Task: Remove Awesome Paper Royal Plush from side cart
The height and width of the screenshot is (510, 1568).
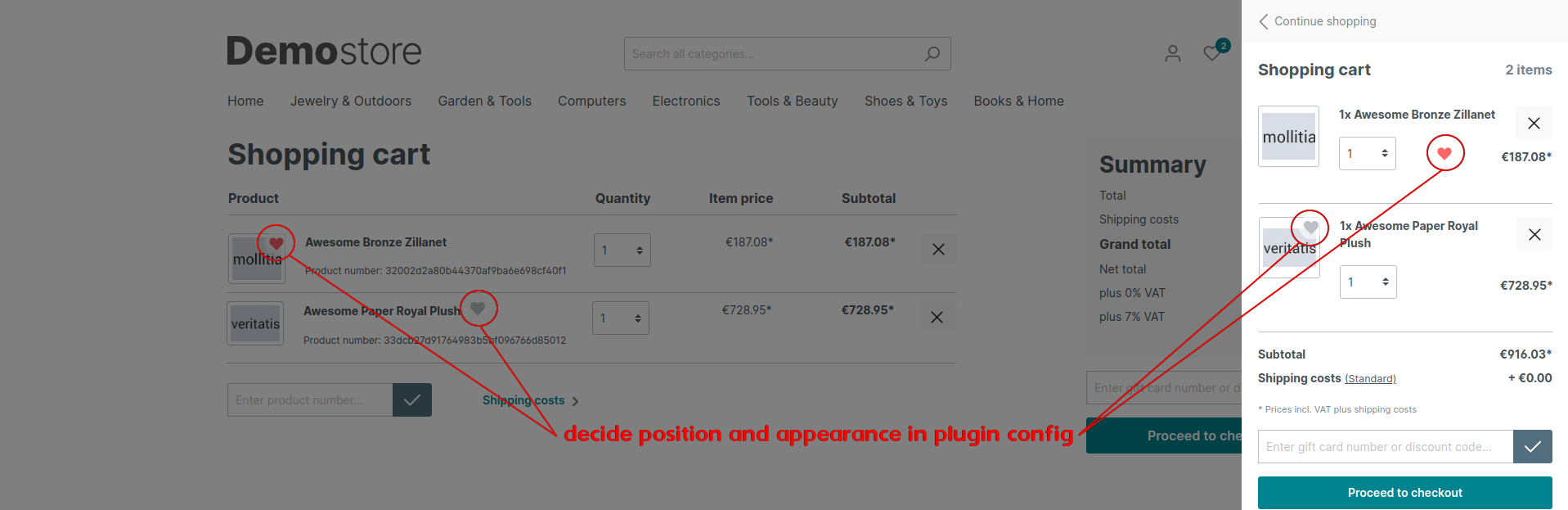Action: click(1534, 234)
